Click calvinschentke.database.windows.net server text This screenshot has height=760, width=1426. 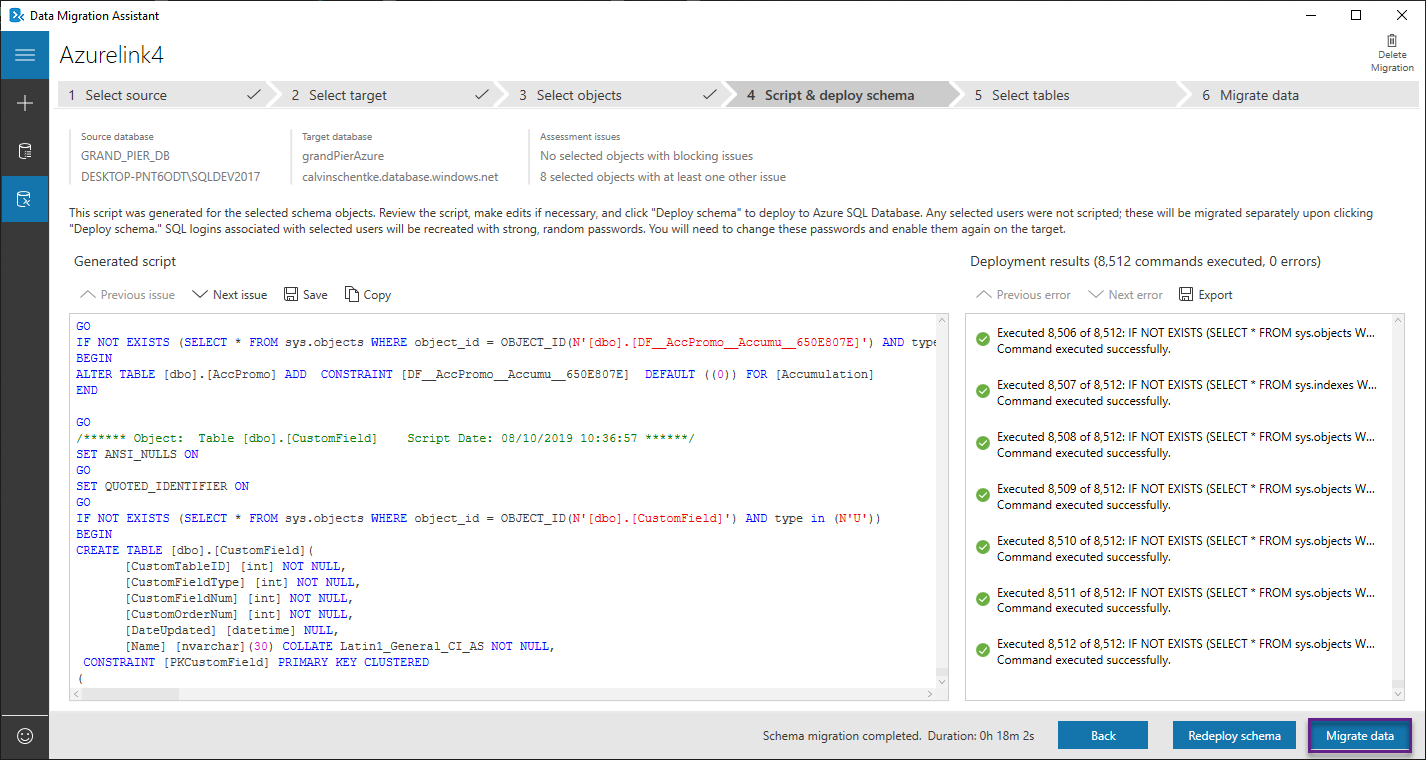coord(400,177)
